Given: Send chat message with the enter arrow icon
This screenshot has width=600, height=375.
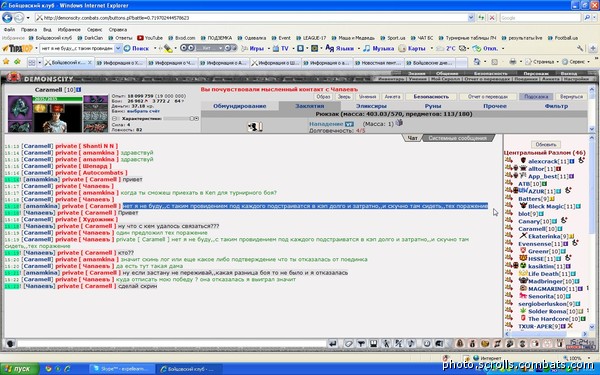Looking at the screenshot, I should tap(333, 344).
